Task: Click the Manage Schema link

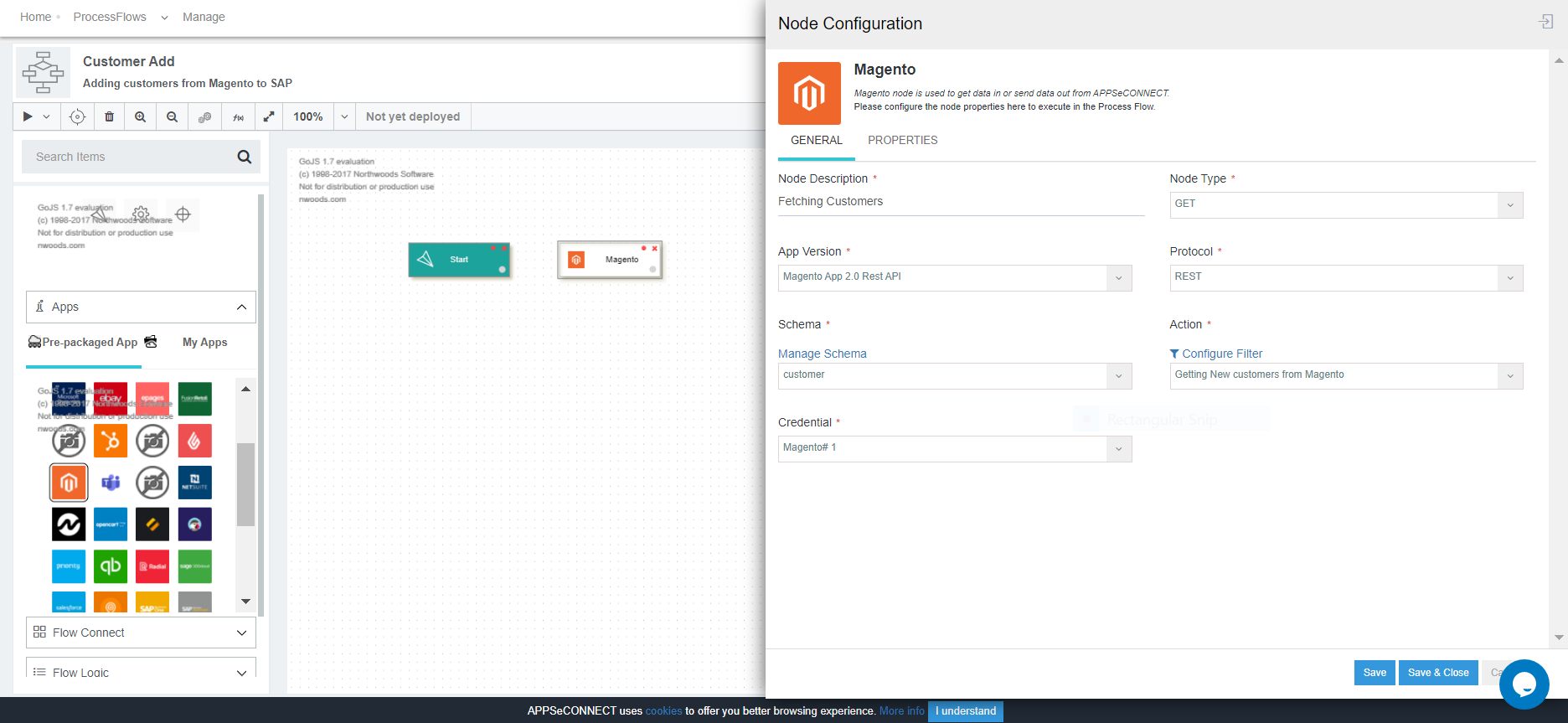Action: tap(823, 354)
